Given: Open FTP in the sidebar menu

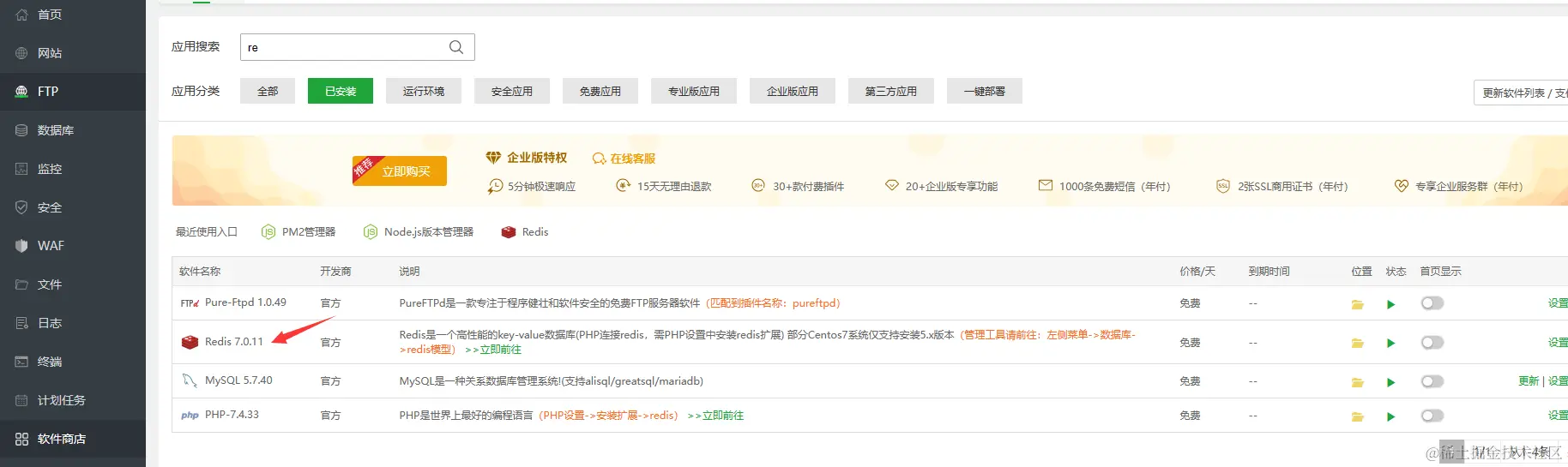Looking at the screenshot, I should (73, 92).
